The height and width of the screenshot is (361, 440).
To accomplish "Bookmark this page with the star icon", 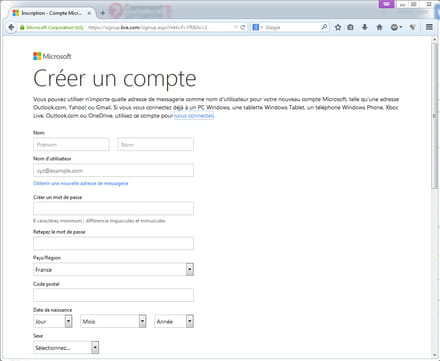I will (338, 27).
